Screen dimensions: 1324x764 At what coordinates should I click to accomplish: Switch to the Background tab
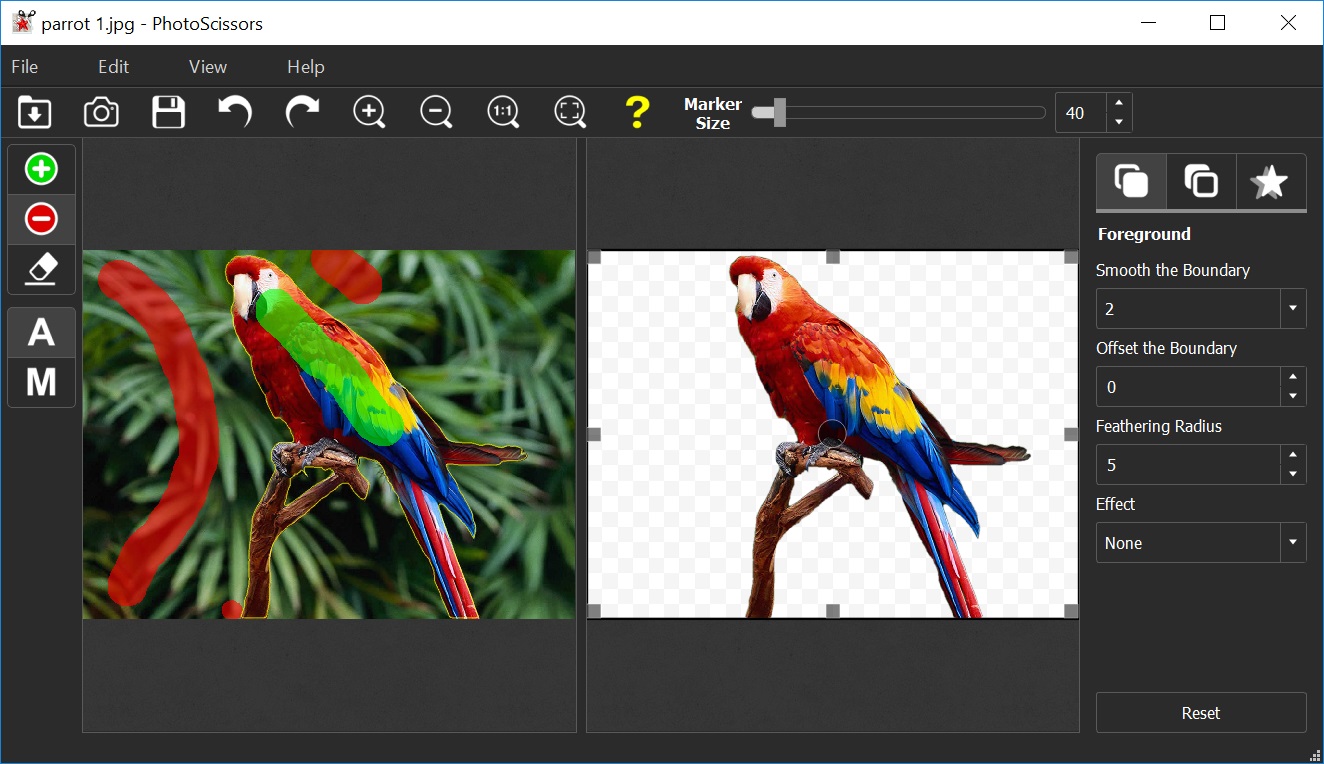1201,182
